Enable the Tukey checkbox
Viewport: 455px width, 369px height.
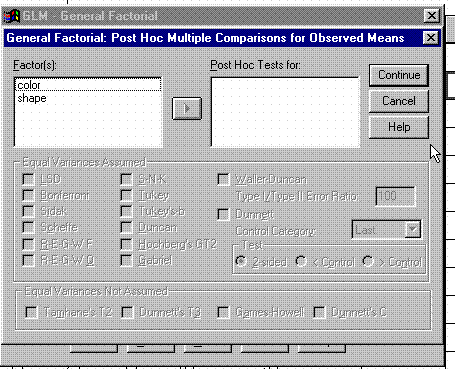click(x=126, y=195)
